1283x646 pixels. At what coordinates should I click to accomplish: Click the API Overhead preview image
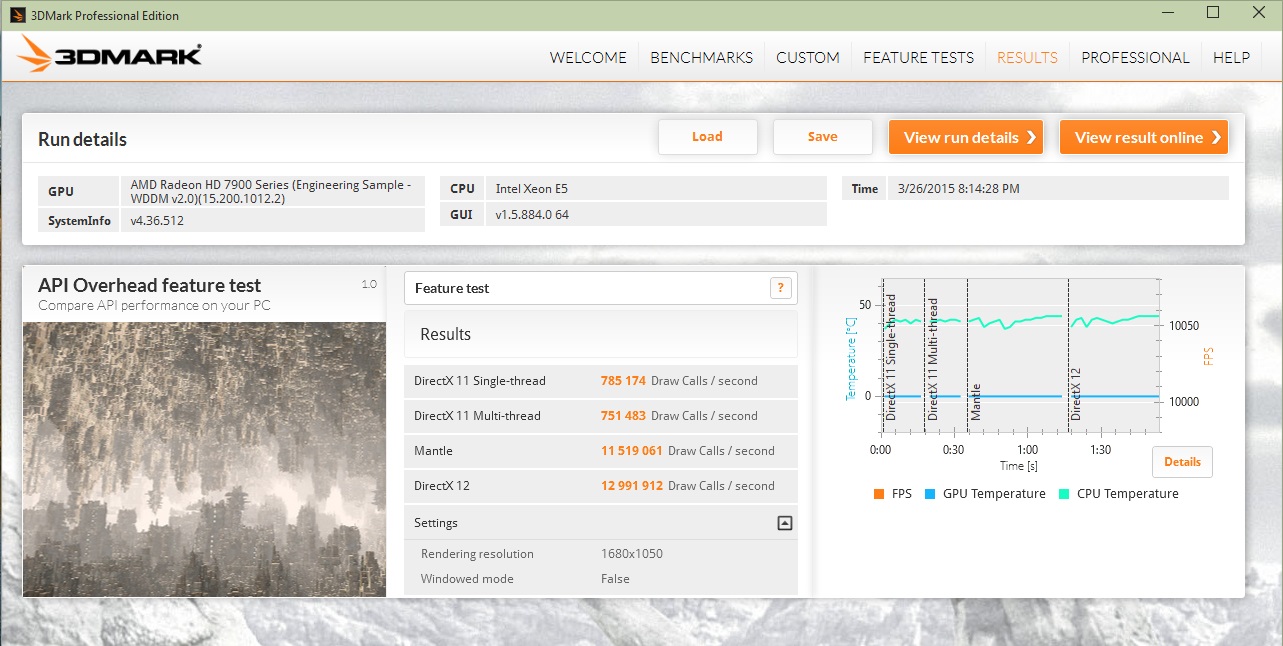tap(204, 459)
